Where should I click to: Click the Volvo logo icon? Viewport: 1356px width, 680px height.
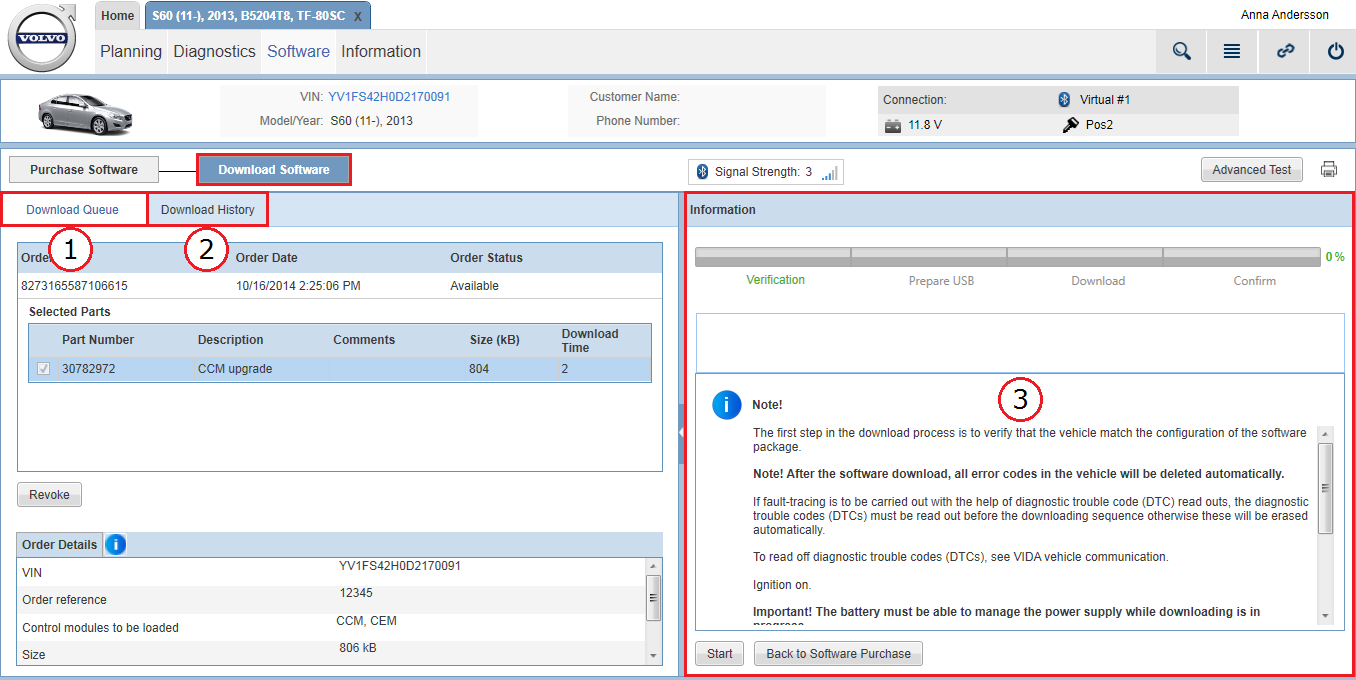[x=42, y=38]
